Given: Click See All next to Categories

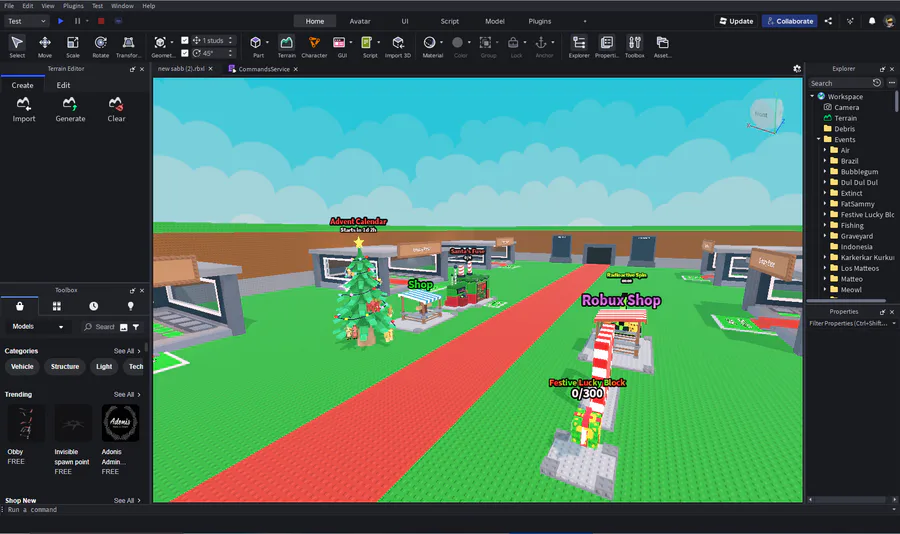Looking at the screenshot, I should (127, 351).
